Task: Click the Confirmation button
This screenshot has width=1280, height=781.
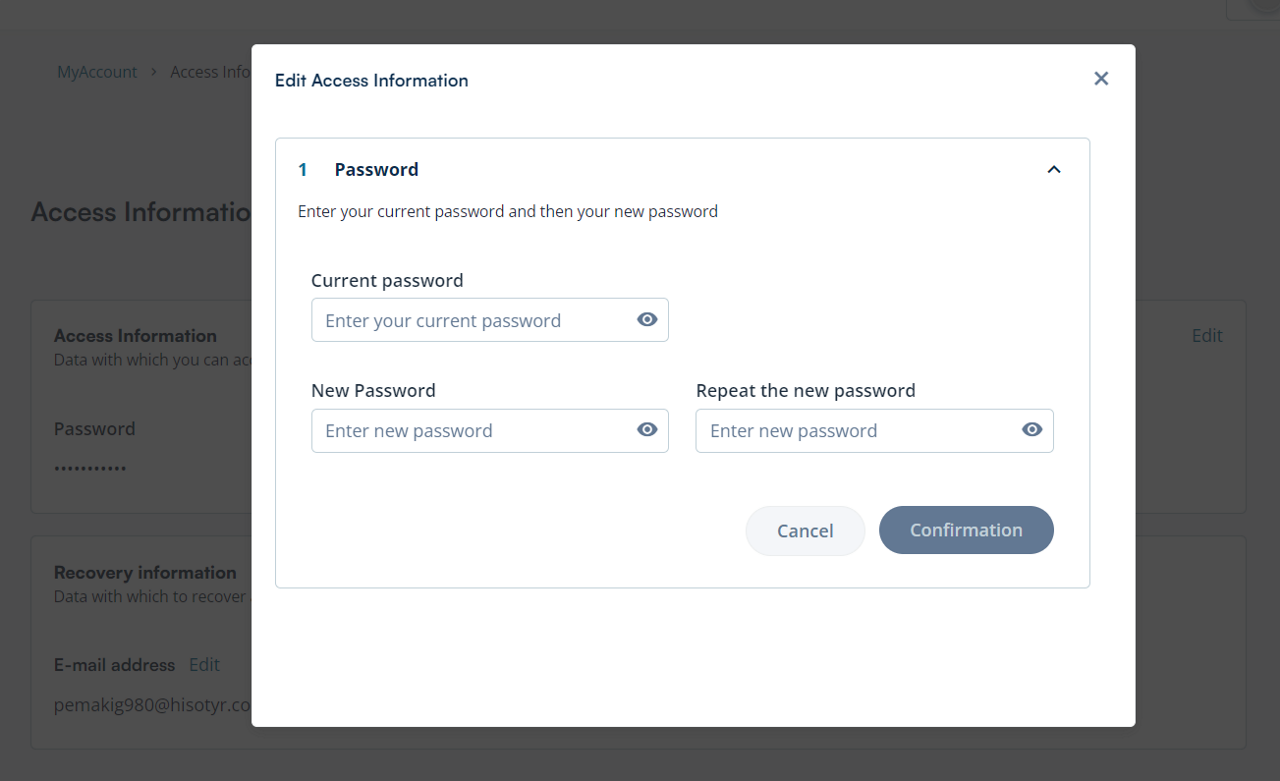Action: (965, 530)
